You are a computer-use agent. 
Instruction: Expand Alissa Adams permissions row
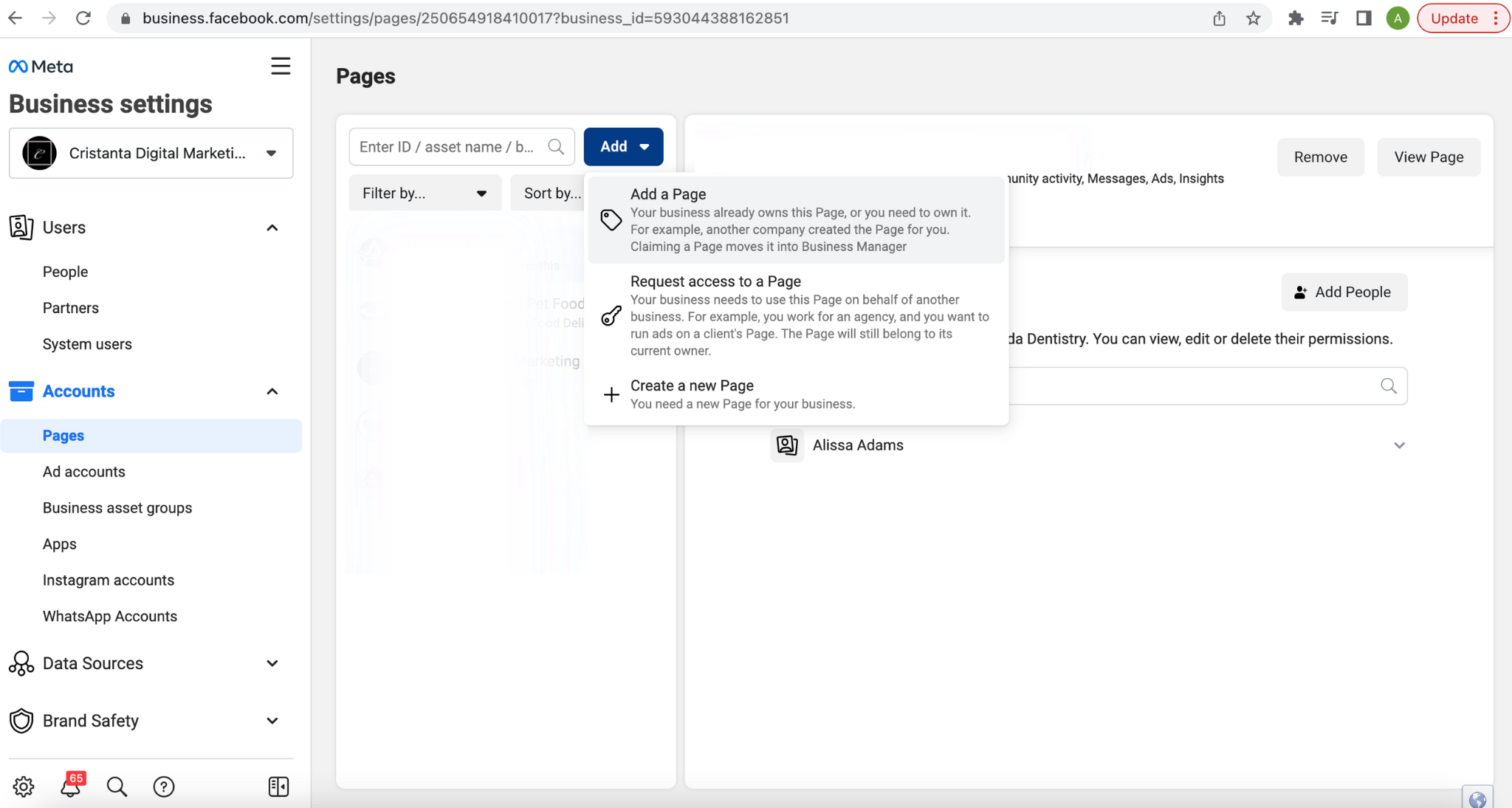coord(1399,445)
